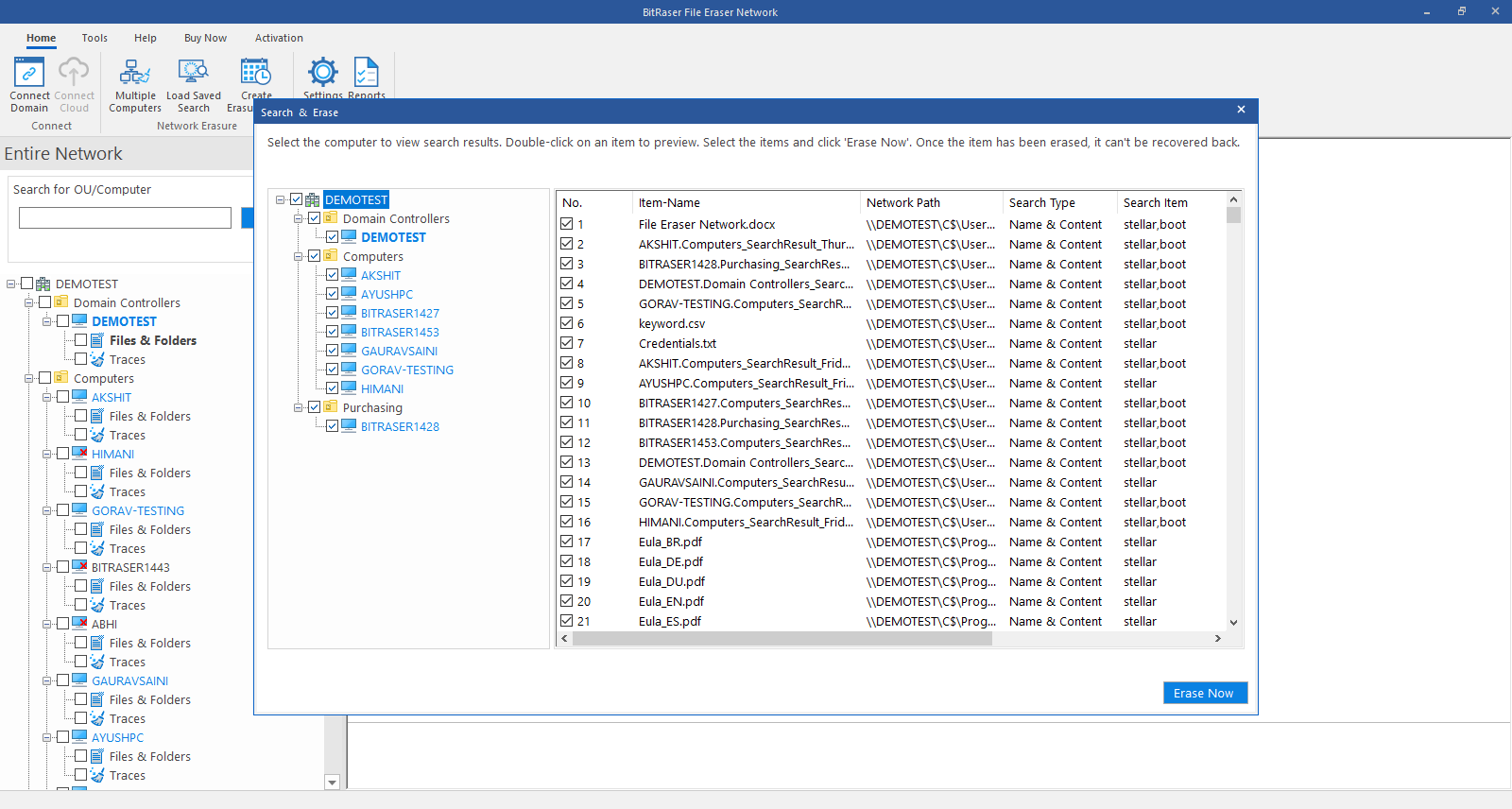This screenshot has width=1512, height=809.
Task: Click ABHI disconnected computer icon
Action: pyautogui.click(x=80, y=624)
